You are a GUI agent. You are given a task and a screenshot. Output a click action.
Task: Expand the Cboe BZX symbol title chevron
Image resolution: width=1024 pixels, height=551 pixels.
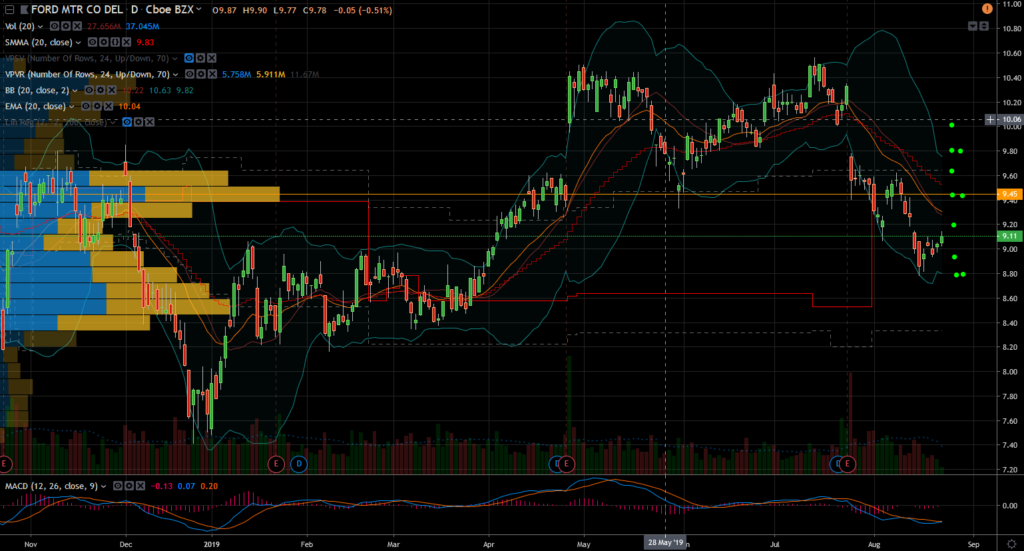(x=199, y=9)
